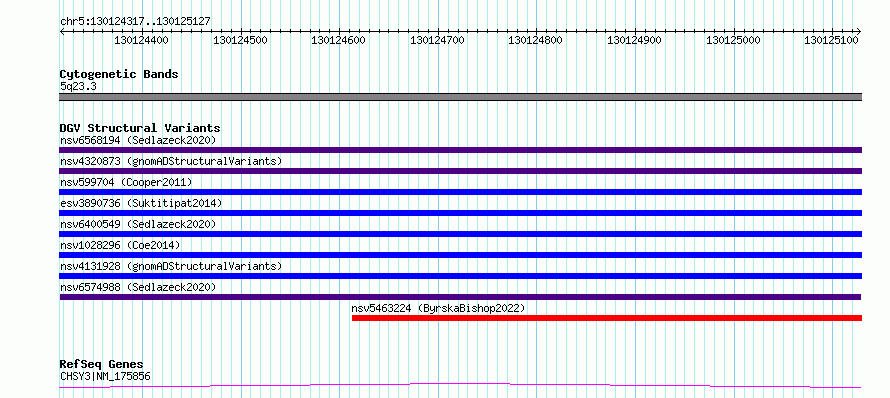Open nsv4320873 (gnomADStructuralVariants) label
The width and height of the screenshot is (890, 398).
171,161
